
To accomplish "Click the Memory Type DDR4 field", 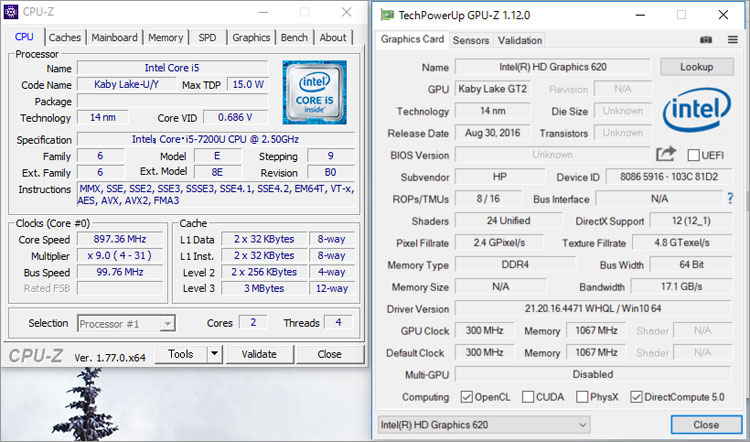I will pyautogui.click(x=515, y=265).
